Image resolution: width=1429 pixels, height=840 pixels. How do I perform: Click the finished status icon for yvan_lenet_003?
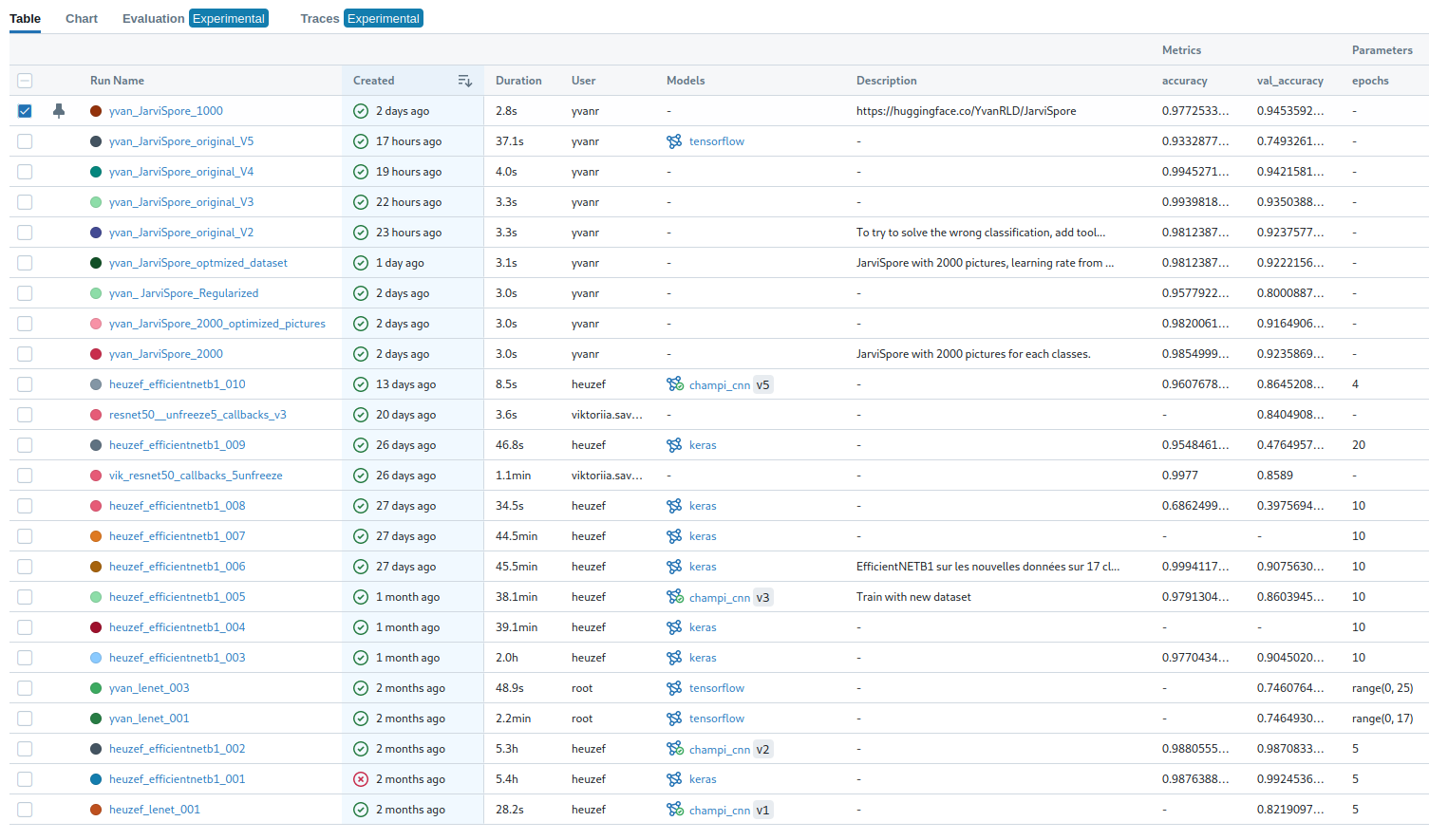[x=361, y=688]
